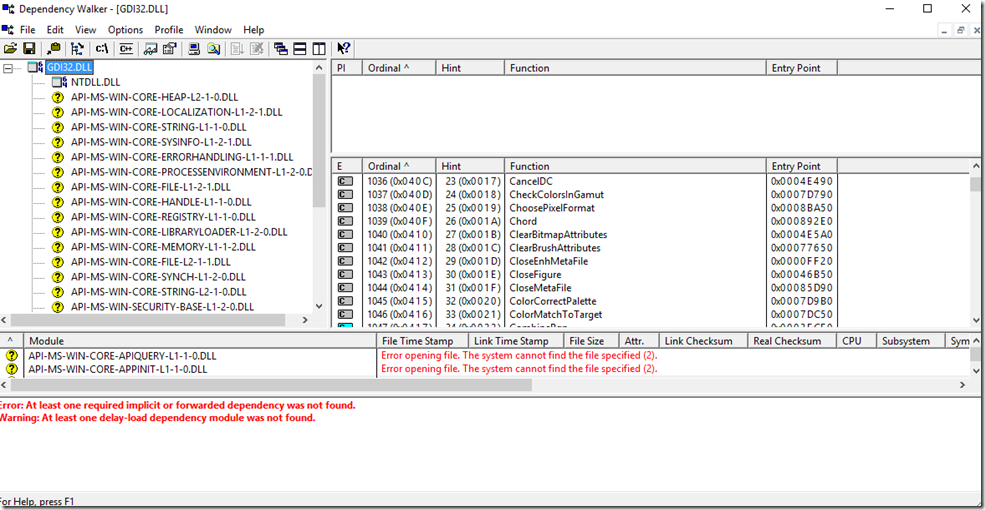The height and width of the screenshot is (510, 985).
Task: Select the ColorMatchToTarget function name
Action: pyautogui.click(x=555, y=315)
